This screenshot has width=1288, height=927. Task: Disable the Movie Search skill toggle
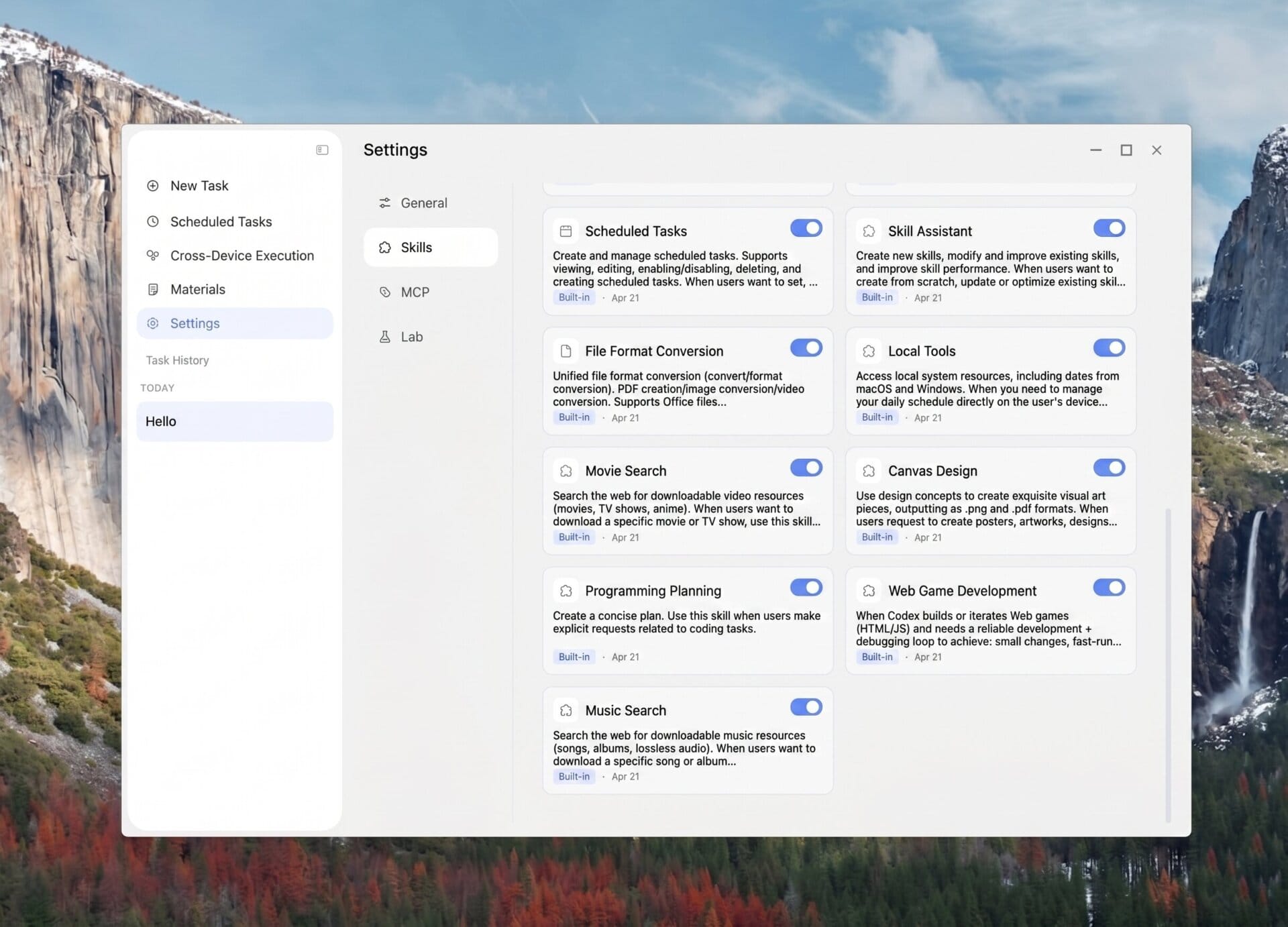pos(806,468)
